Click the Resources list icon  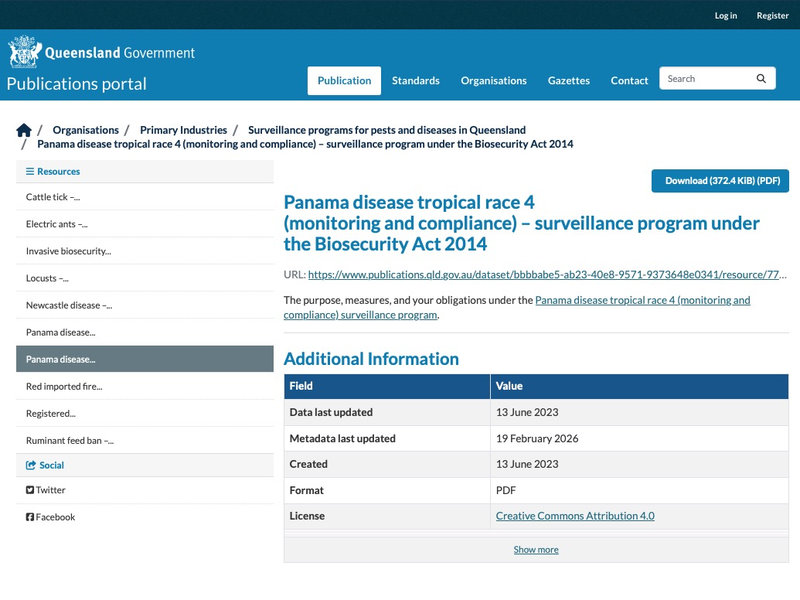tap(30, 171)
